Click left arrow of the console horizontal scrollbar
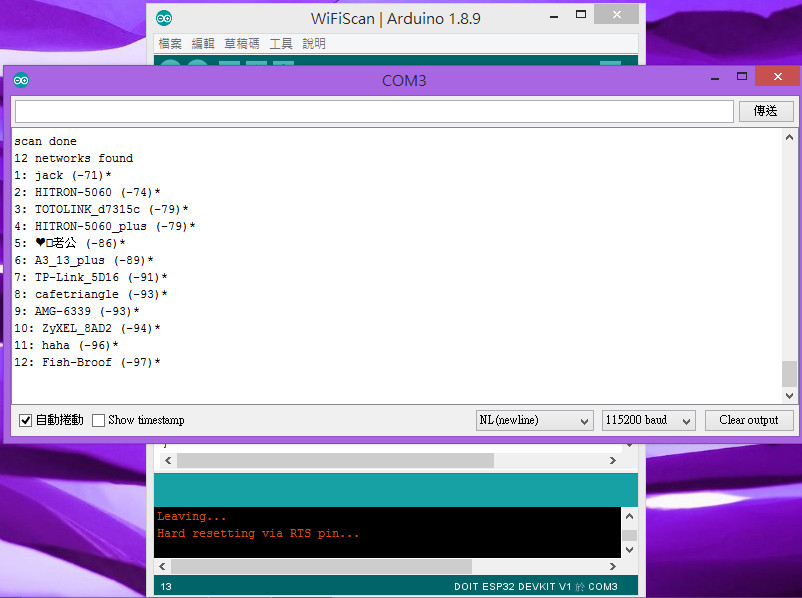Screen dimensions: 802x598 pyautogui.click(x=162, y=566)
